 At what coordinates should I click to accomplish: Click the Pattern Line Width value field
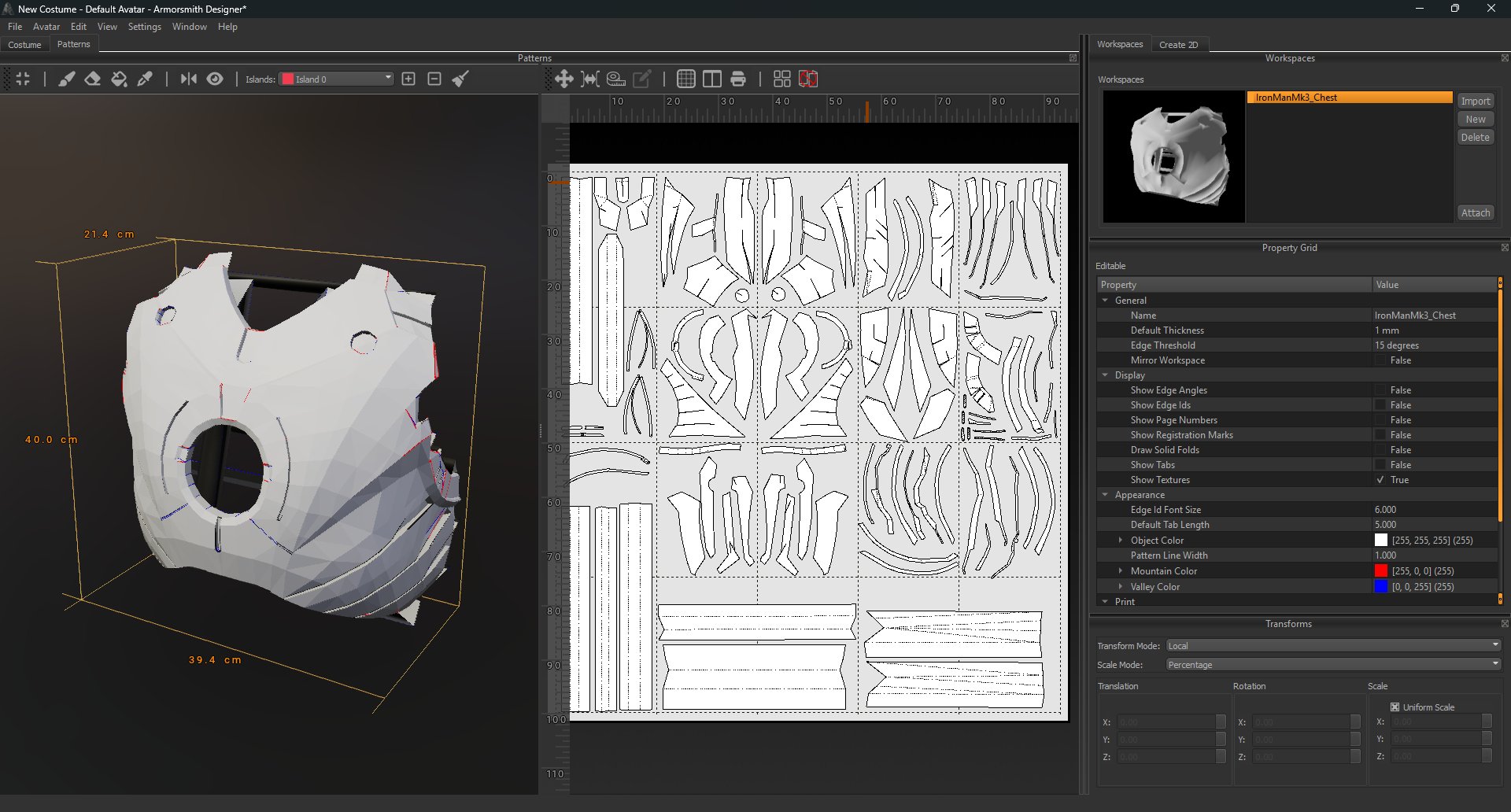click(1435, 555)
